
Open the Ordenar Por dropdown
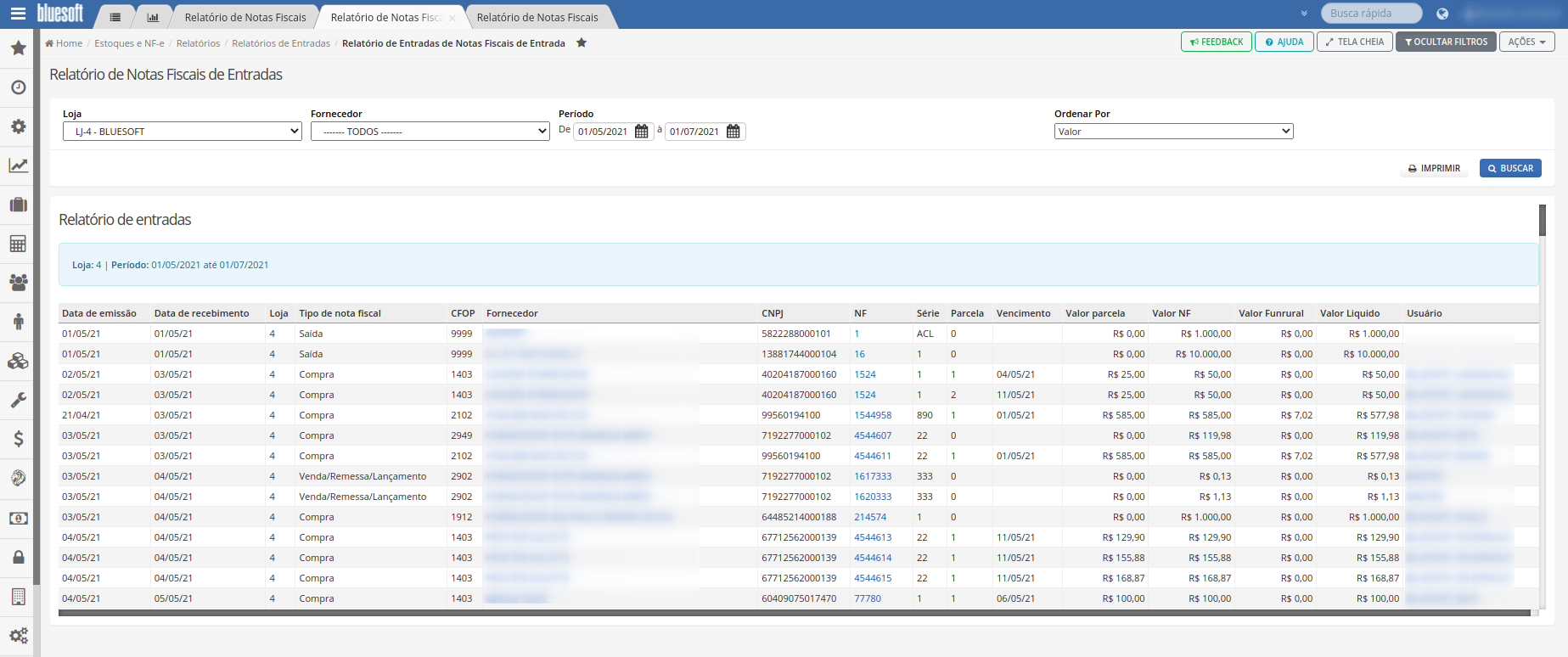(x=1173, y=132)
